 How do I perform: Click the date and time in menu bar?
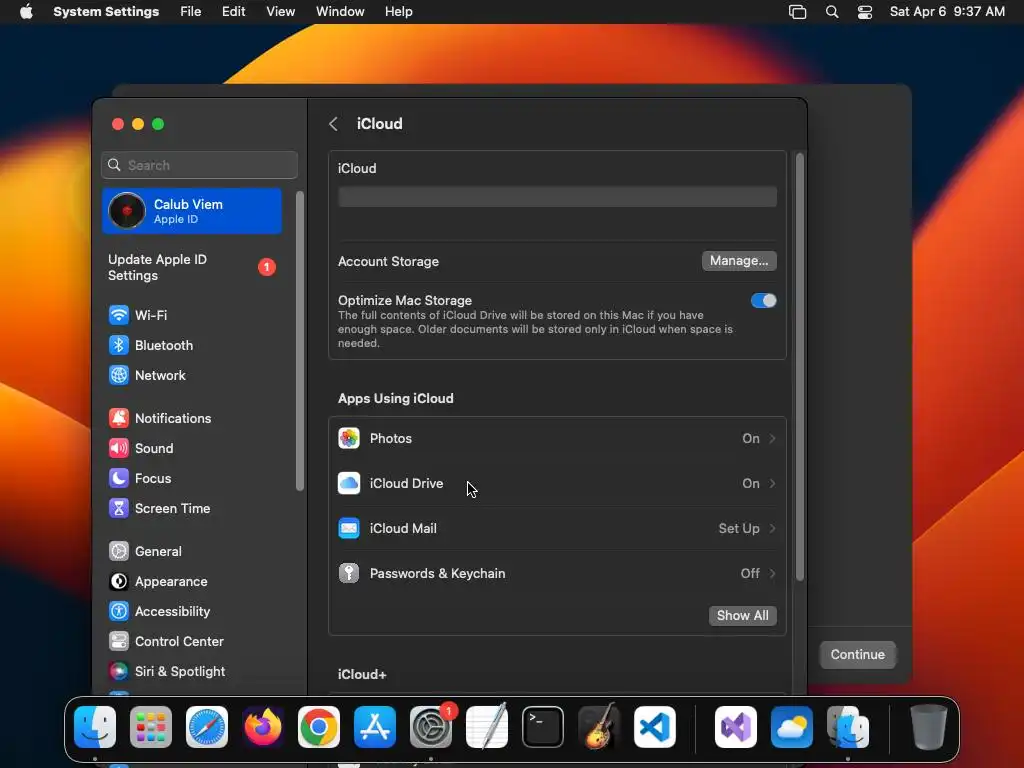pyautogui.click(x=947, y=12)
